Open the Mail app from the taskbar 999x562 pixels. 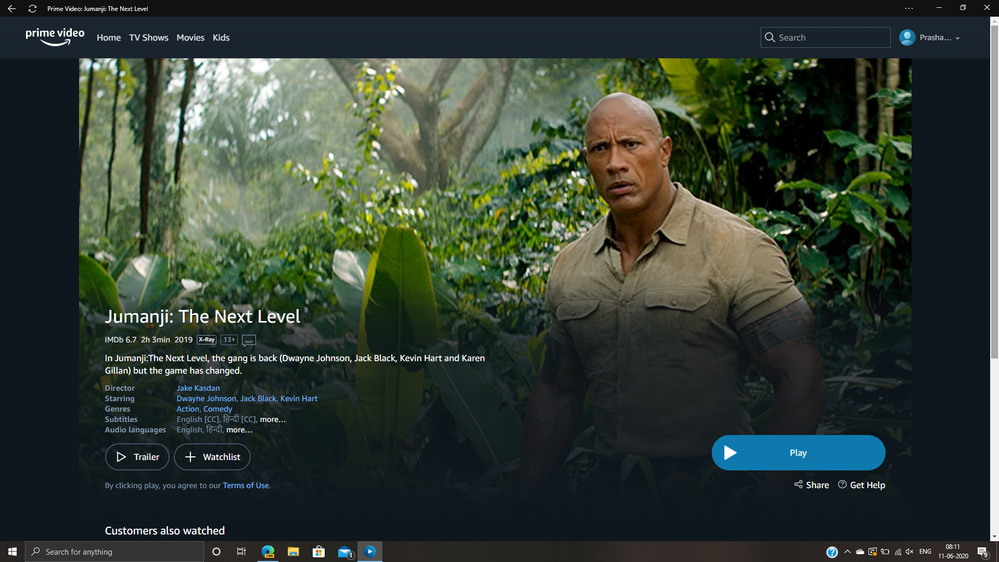tap(345, 552)
